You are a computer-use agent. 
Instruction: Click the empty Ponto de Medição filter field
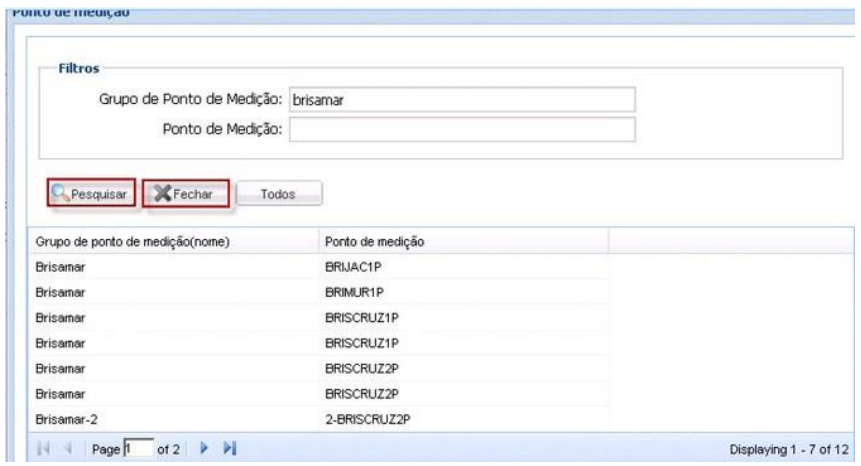(461, 129)
